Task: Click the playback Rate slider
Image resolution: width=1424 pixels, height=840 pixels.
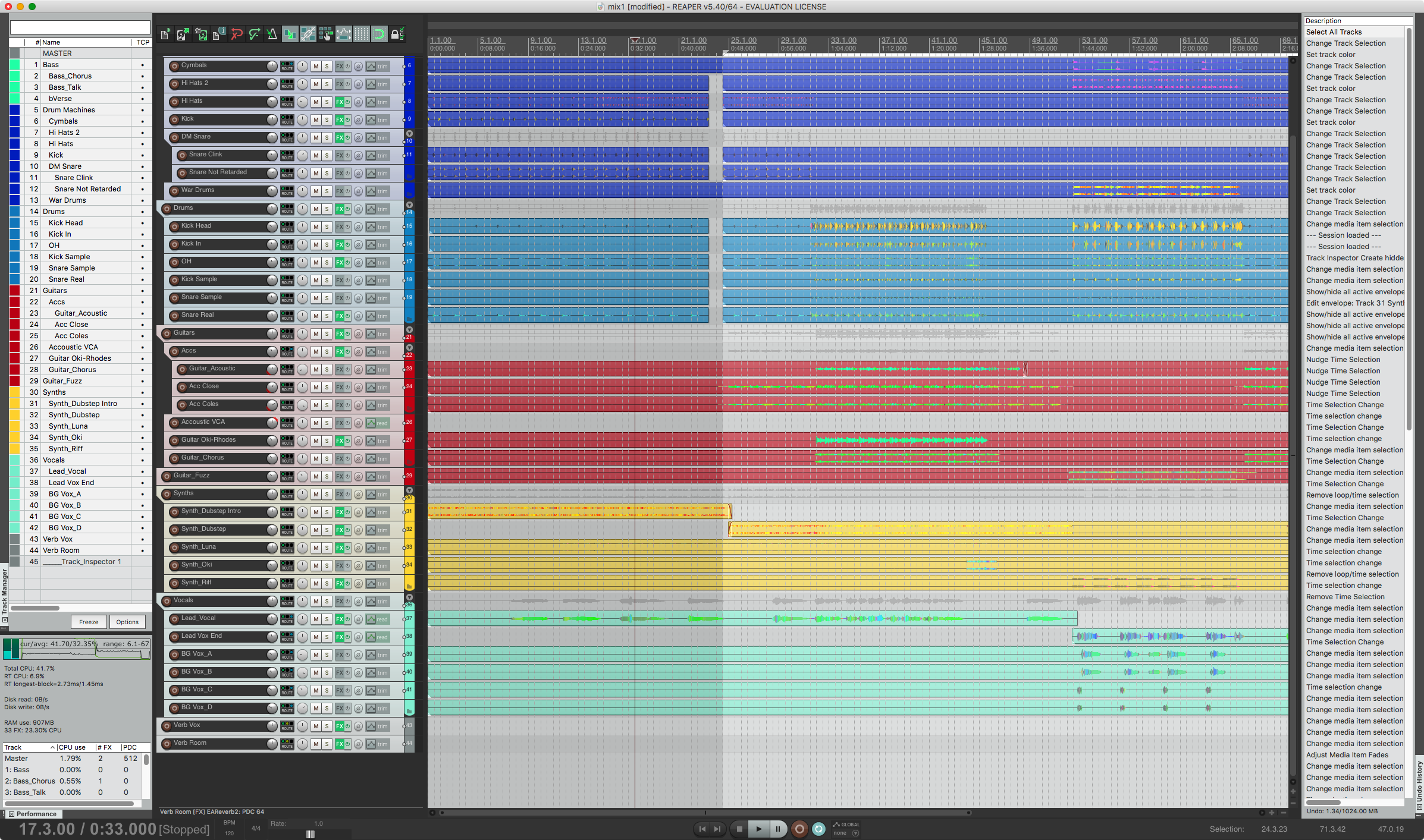Action: point(310,833)
